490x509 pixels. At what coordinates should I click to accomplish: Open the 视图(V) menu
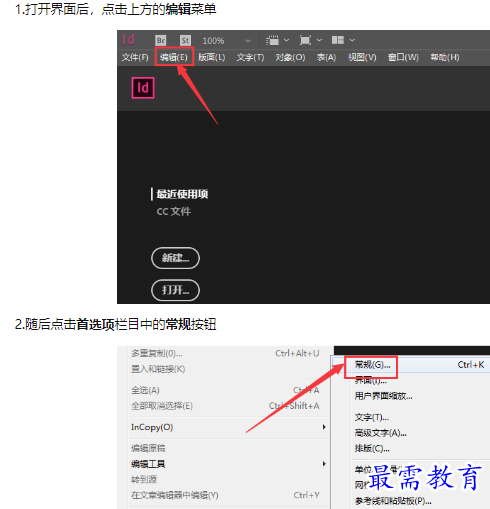(362, 57)
